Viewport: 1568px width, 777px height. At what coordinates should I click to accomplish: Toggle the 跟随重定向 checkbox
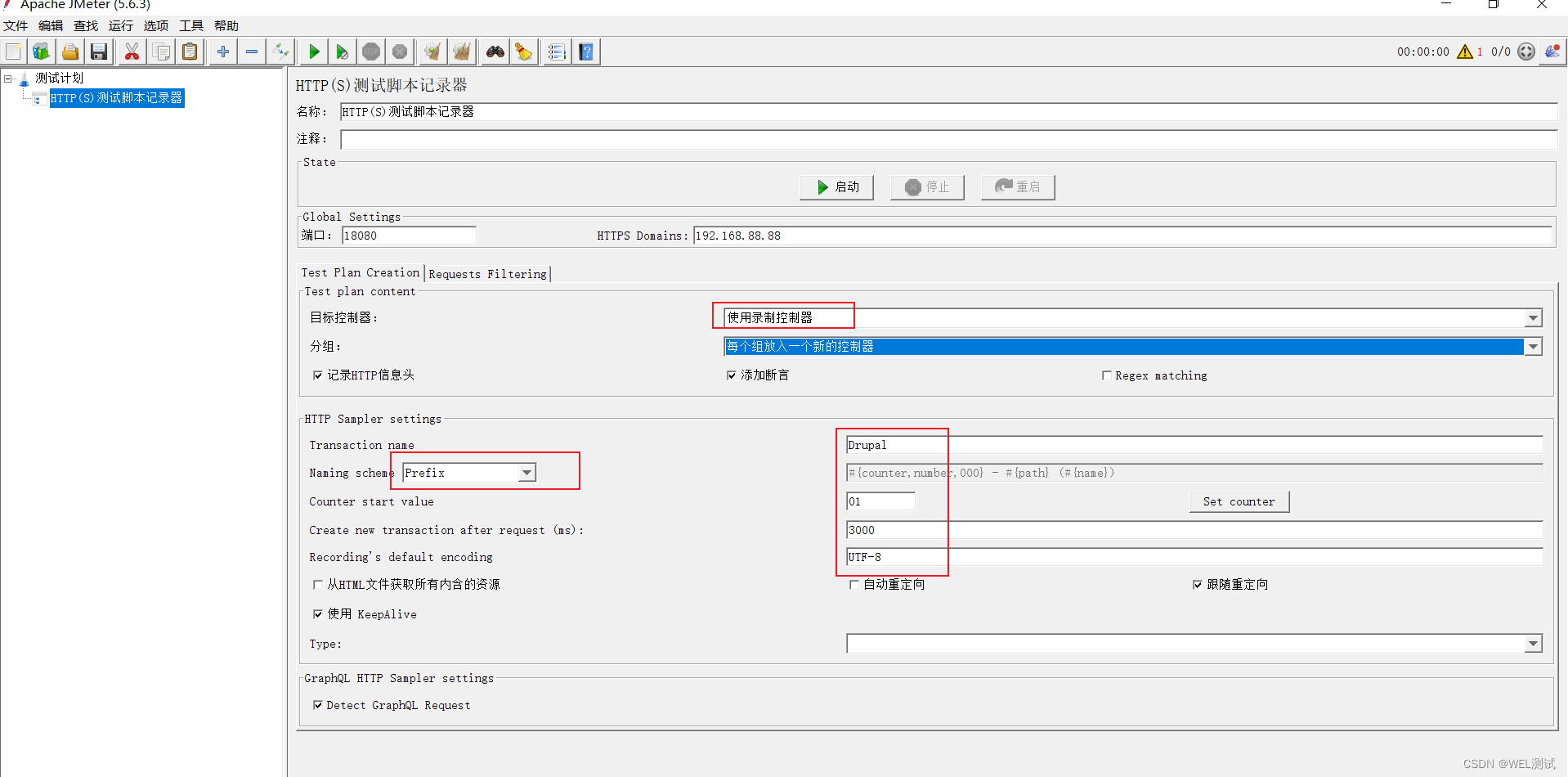(x=1198, y=585)
